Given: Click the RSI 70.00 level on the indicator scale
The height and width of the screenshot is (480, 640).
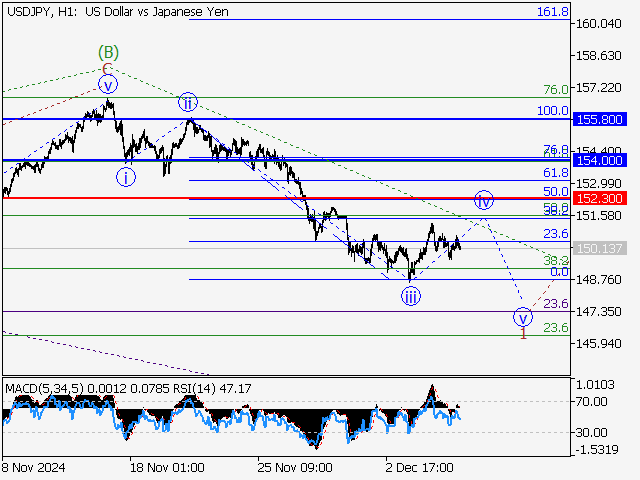Looking at the screenshot, I should 591,402.
